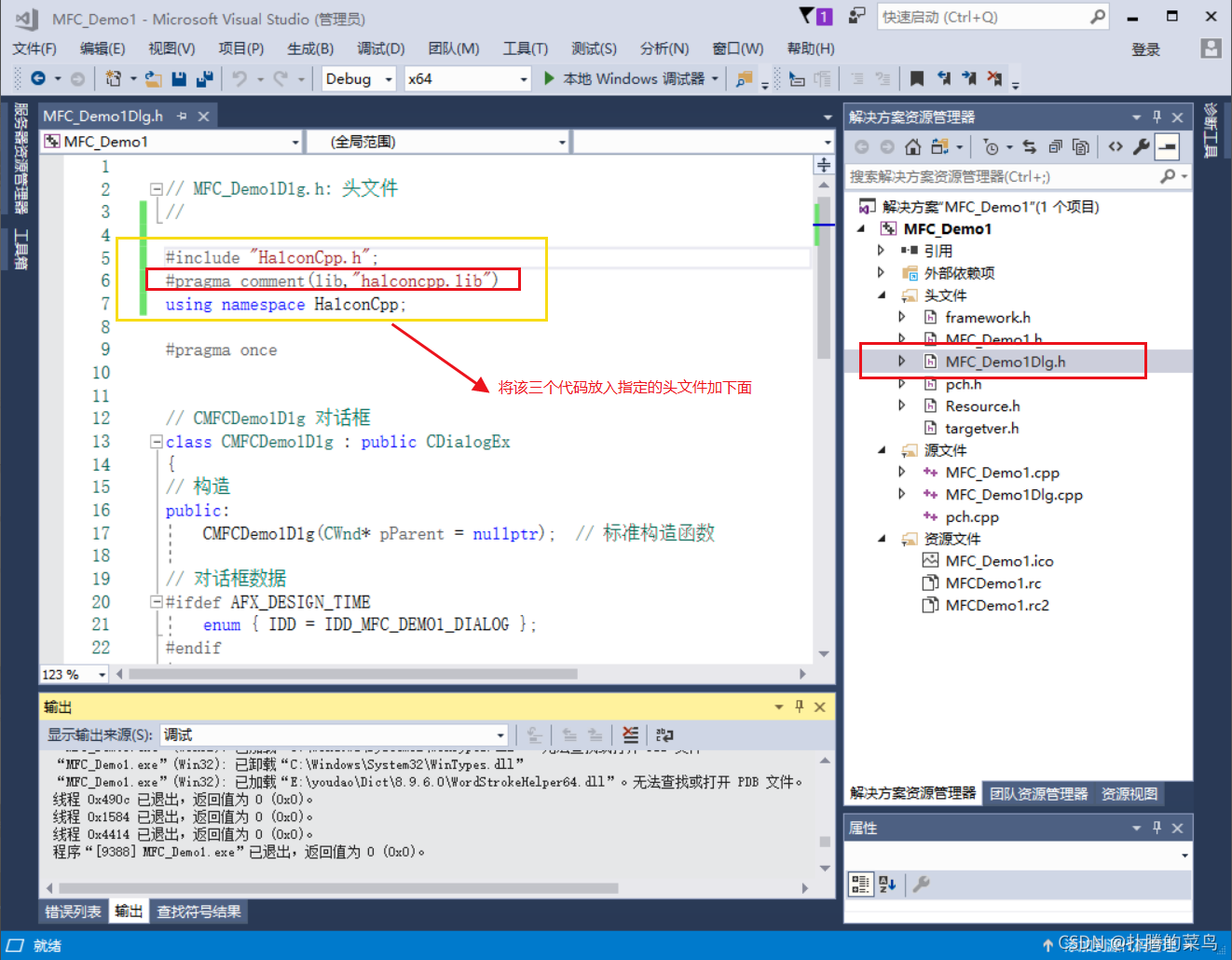
Task: Click the Save All toolbar icon
Action: 204,79
